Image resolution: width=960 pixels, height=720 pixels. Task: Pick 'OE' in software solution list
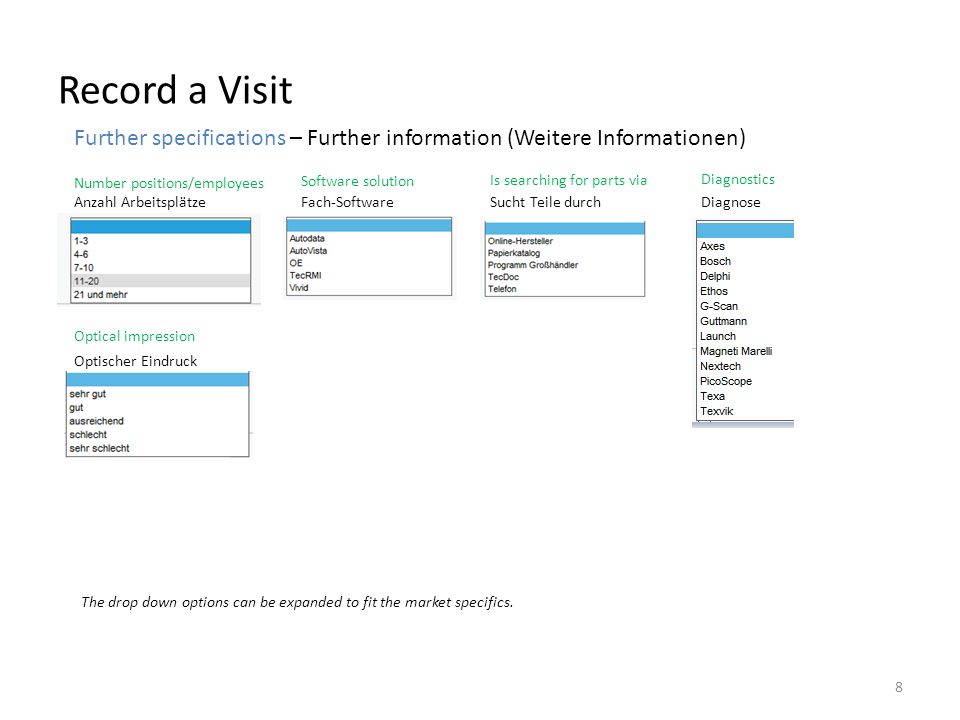click(369, 263)
